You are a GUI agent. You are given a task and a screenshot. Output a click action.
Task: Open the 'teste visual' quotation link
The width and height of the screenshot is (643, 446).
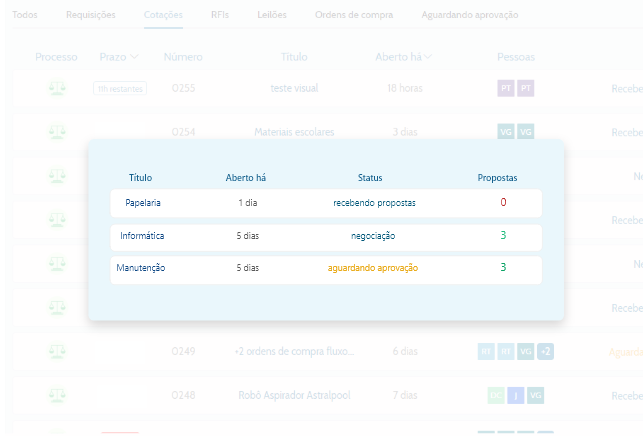point(294,88)
